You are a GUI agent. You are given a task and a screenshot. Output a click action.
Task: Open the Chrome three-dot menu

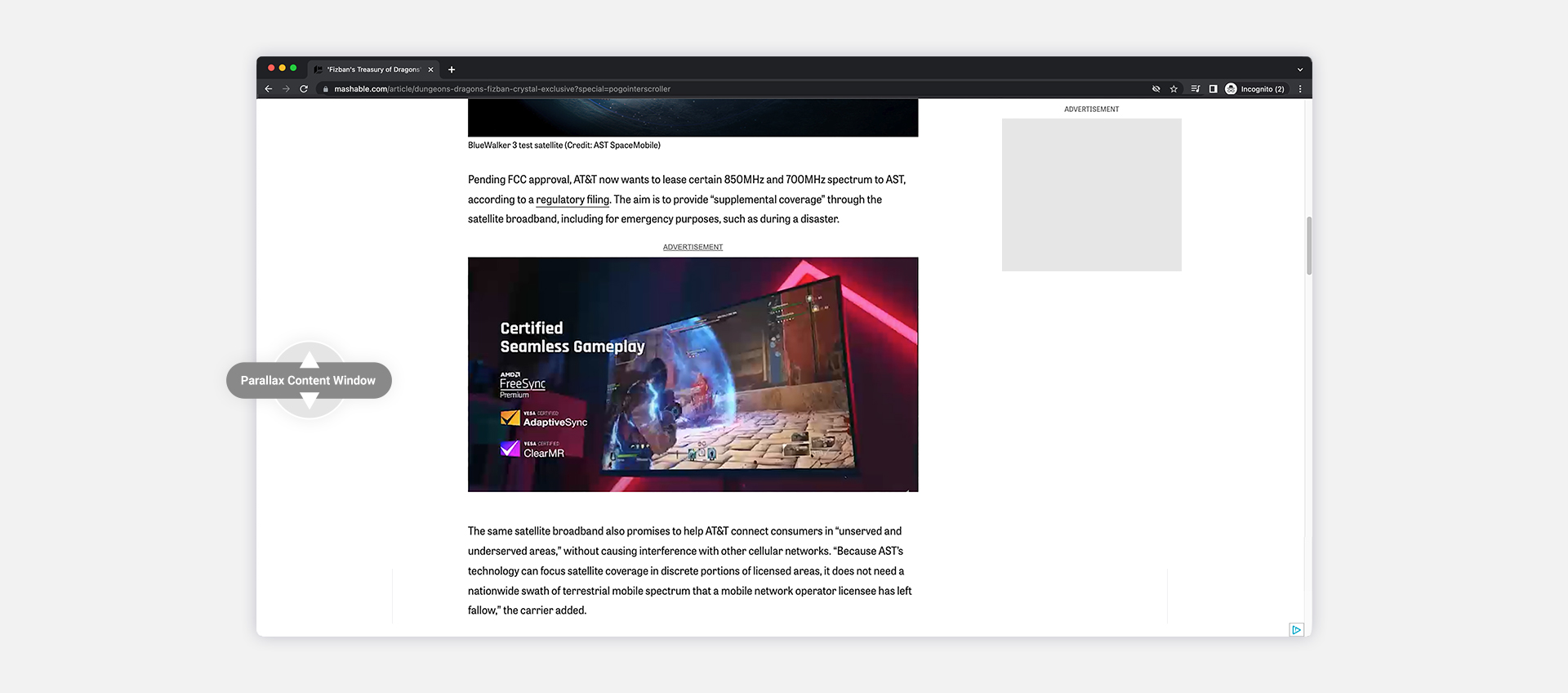1300,89
